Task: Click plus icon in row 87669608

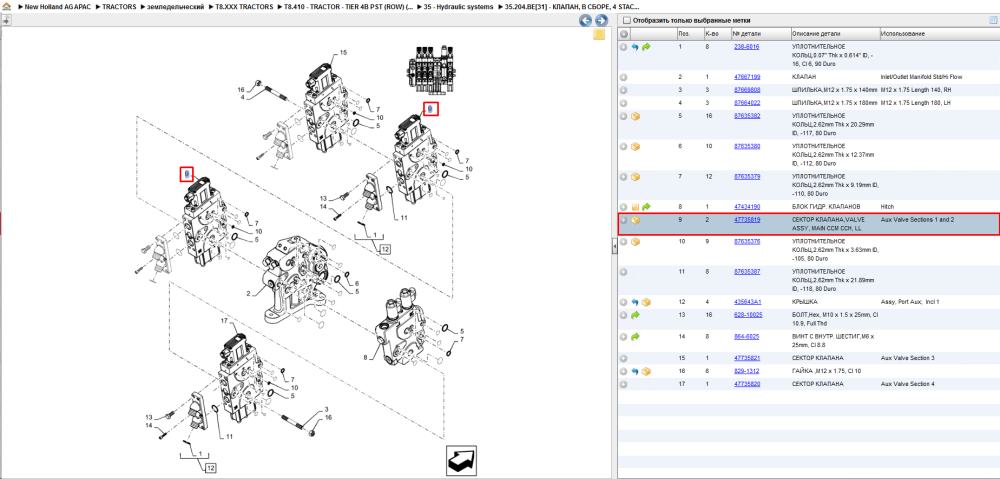Action: [624, 90]
